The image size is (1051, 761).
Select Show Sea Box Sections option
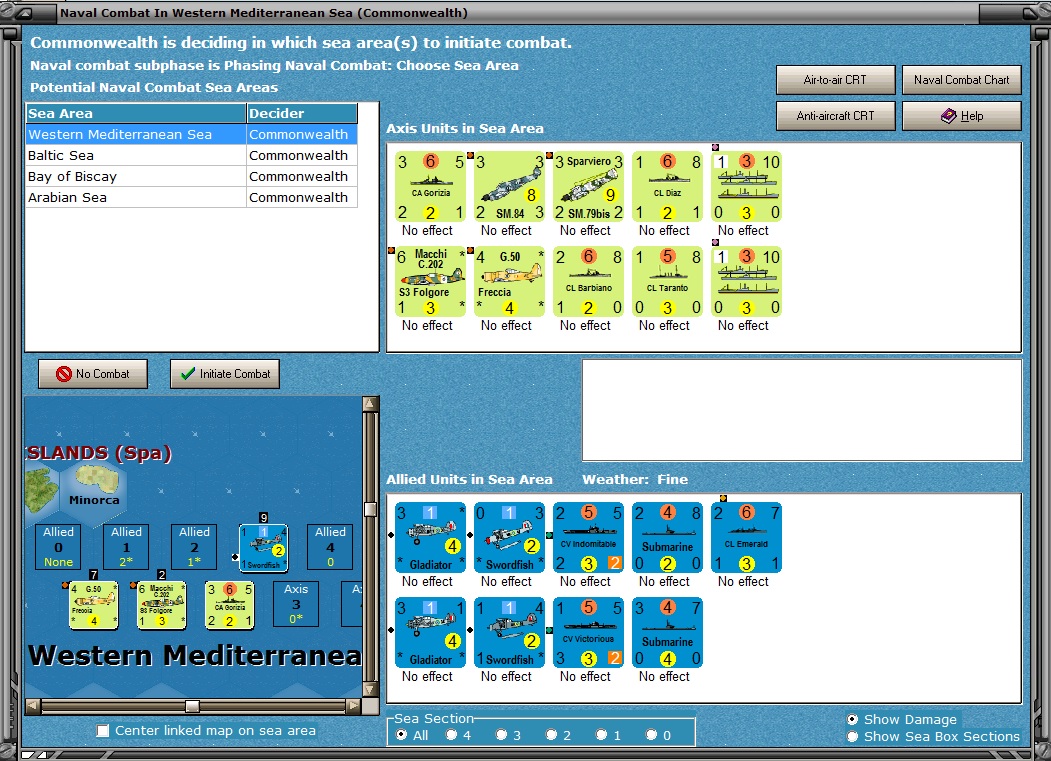(852, 736)
